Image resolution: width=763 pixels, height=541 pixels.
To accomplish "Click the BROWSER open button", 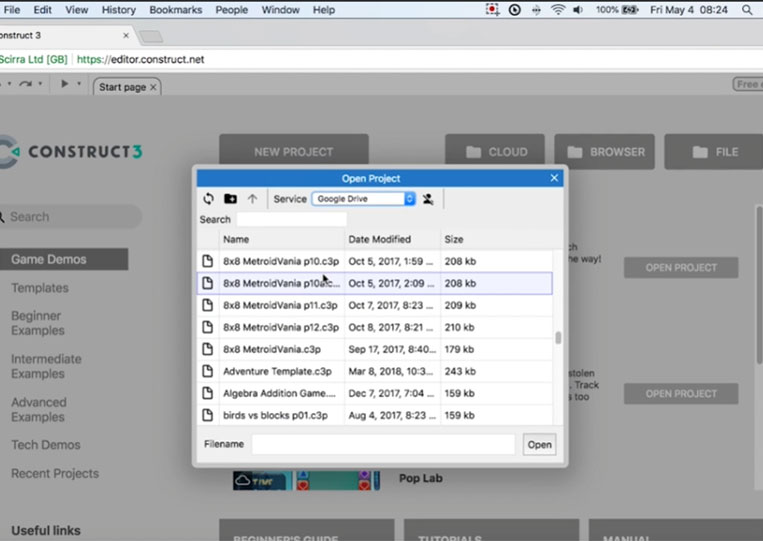I will click(604, 152).
